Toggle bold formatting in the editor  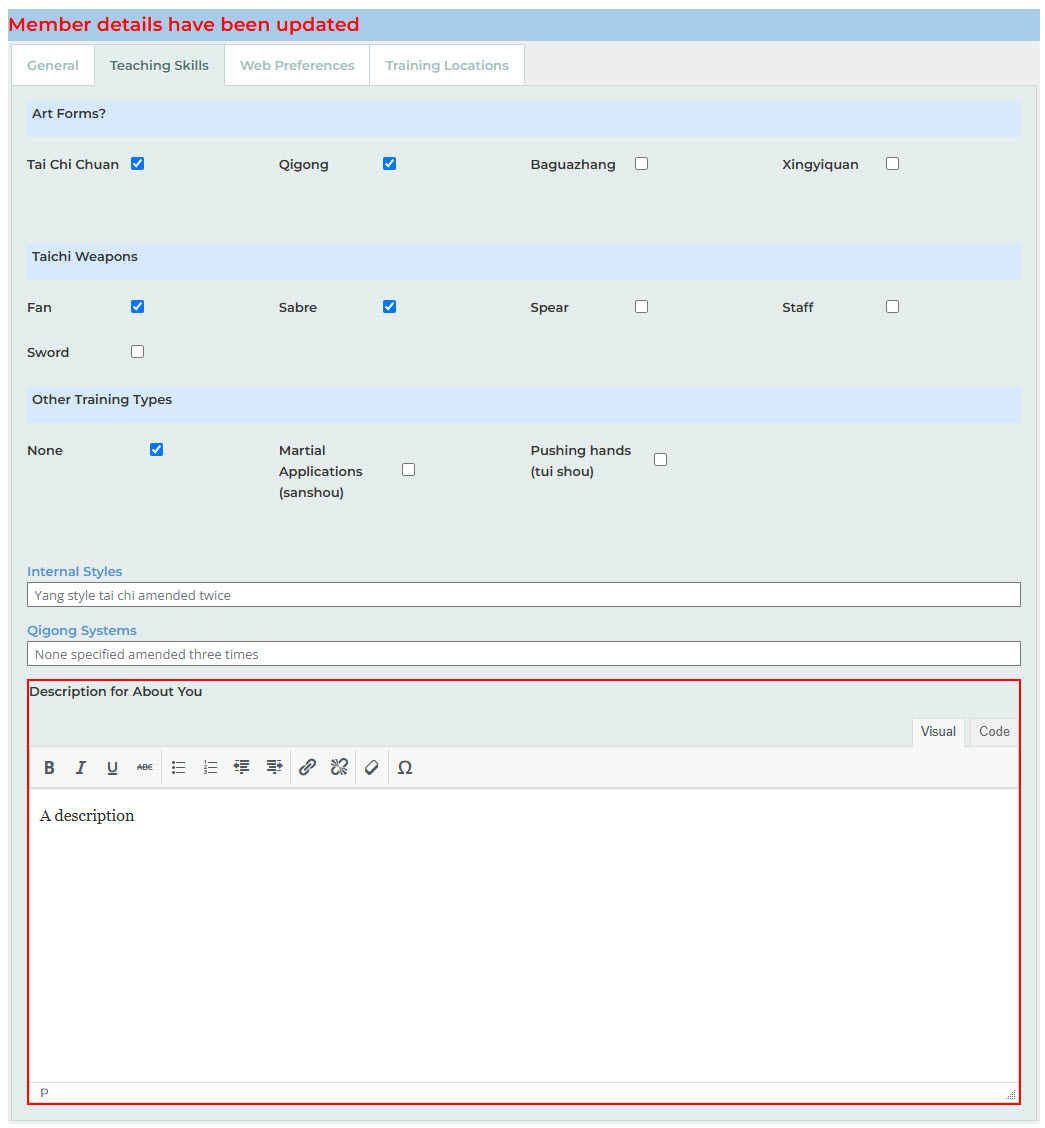49,768
